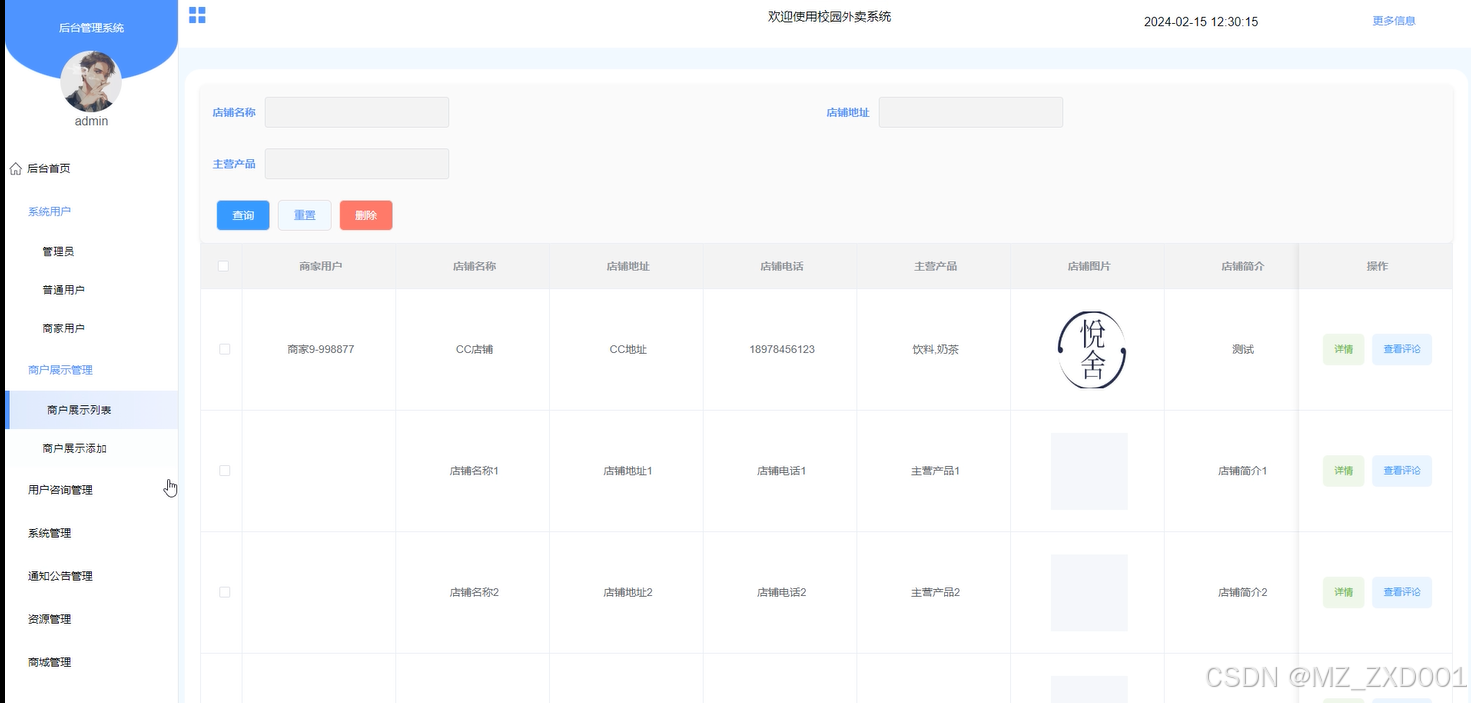Click the 重置 button

pyautogui.click(x=304, y=215)
